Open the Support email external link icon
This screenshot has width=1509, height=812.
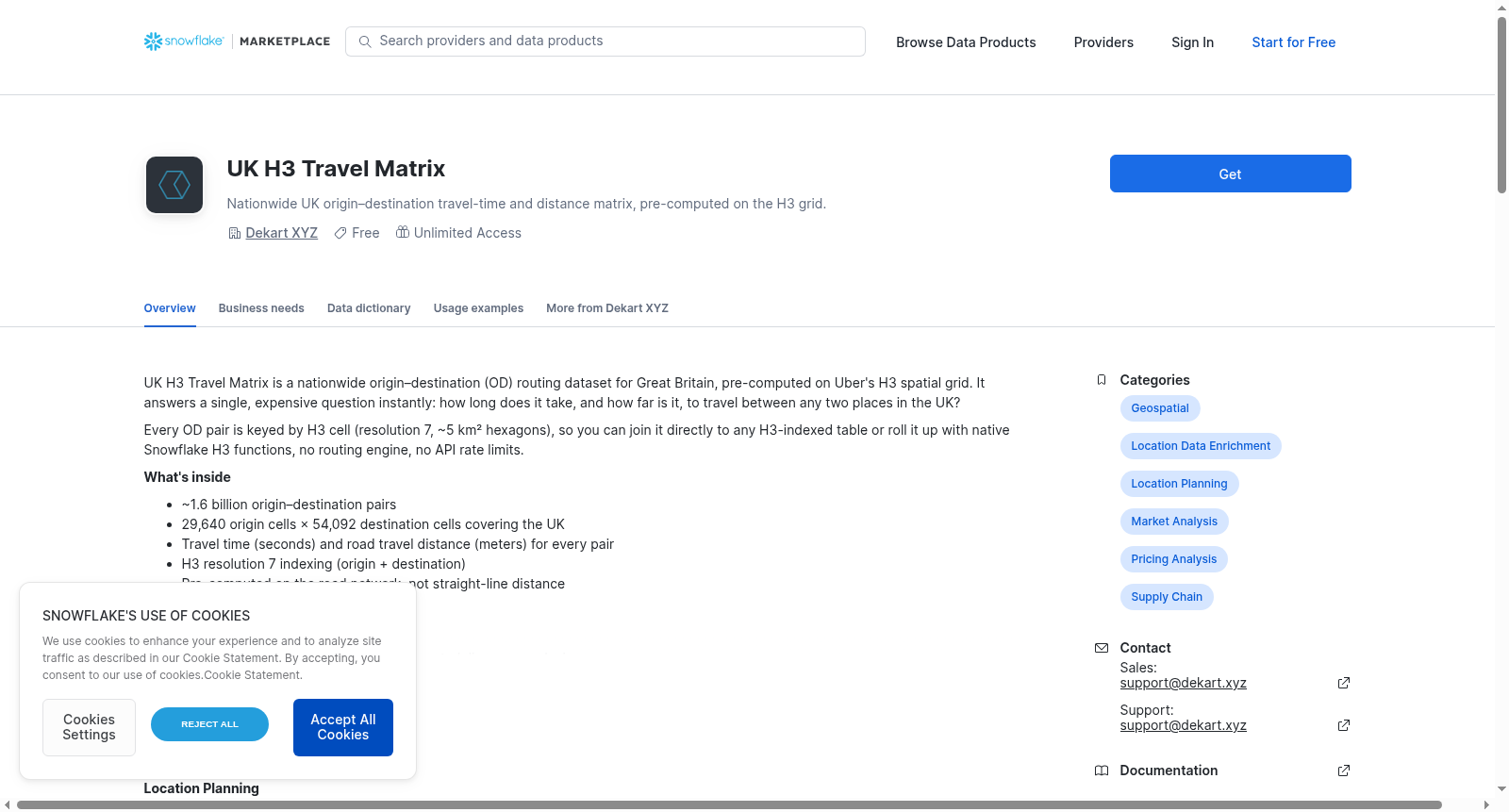point(1344,725)
